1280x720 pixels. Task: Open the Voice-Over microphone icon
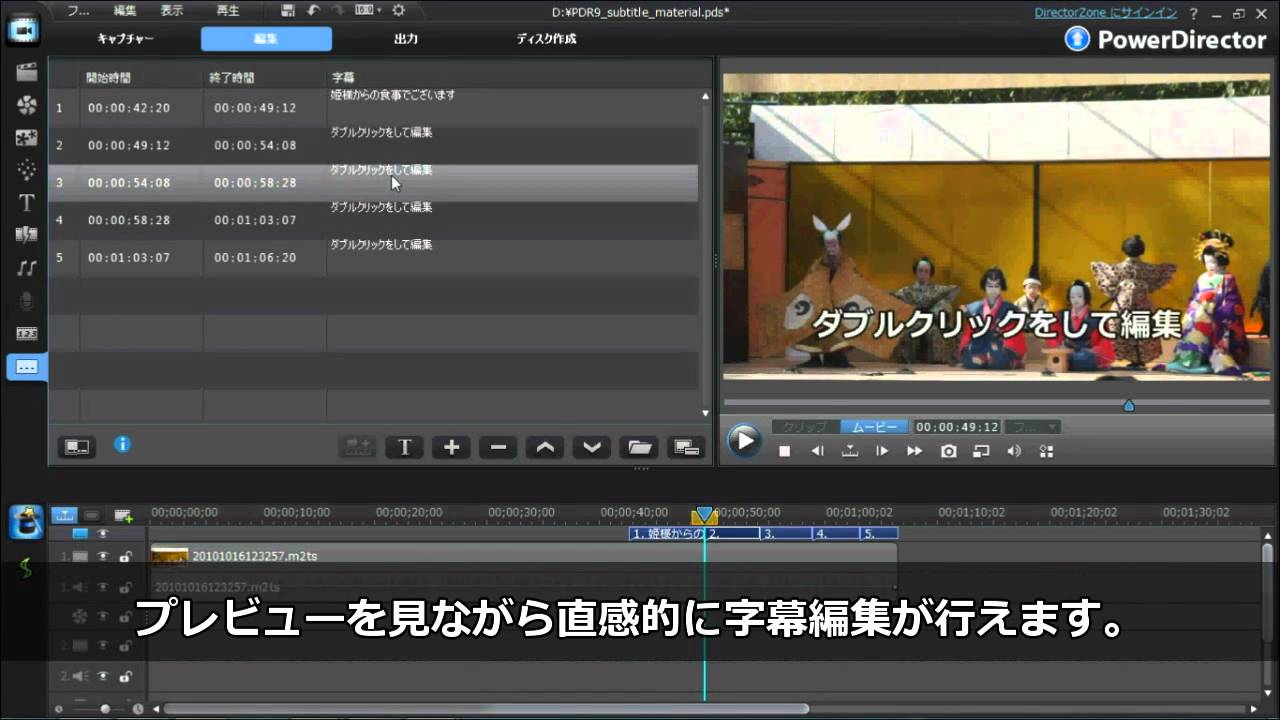[x=27, y=301]
